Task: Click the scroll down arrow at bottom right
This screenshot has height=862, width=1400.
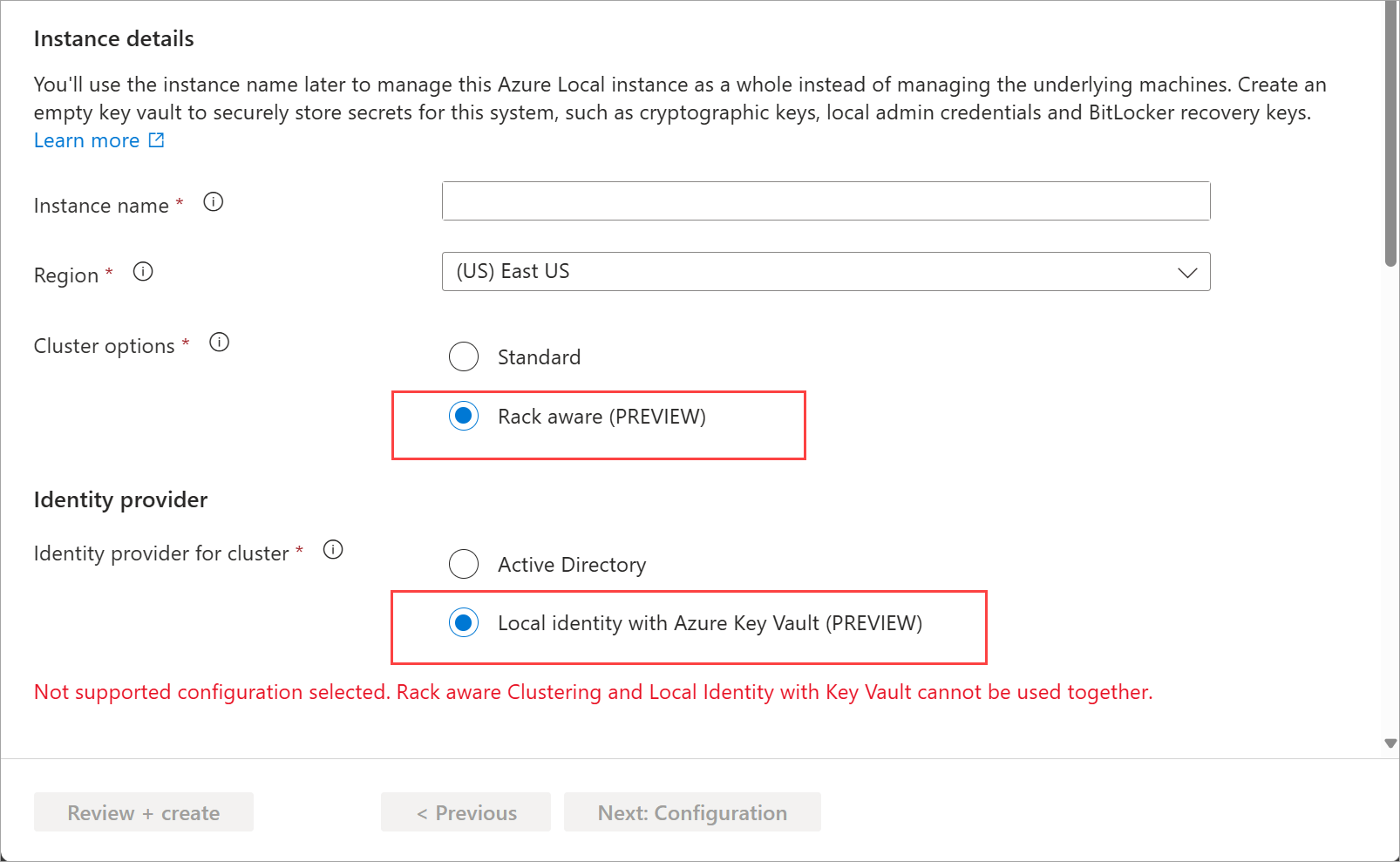Action: pos(1390,743)
